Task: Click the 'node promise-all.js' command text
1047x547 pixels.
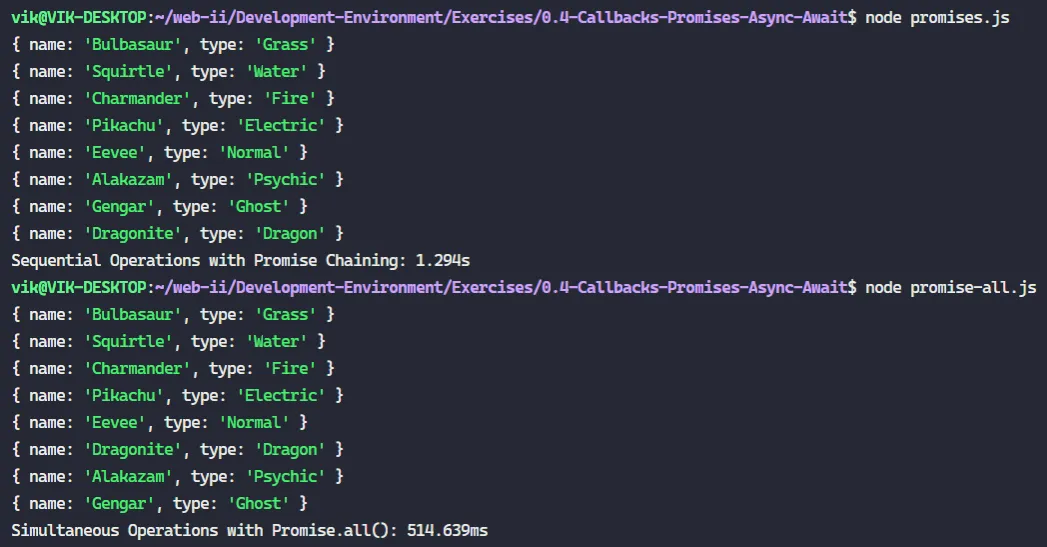Action: [951, 288]
